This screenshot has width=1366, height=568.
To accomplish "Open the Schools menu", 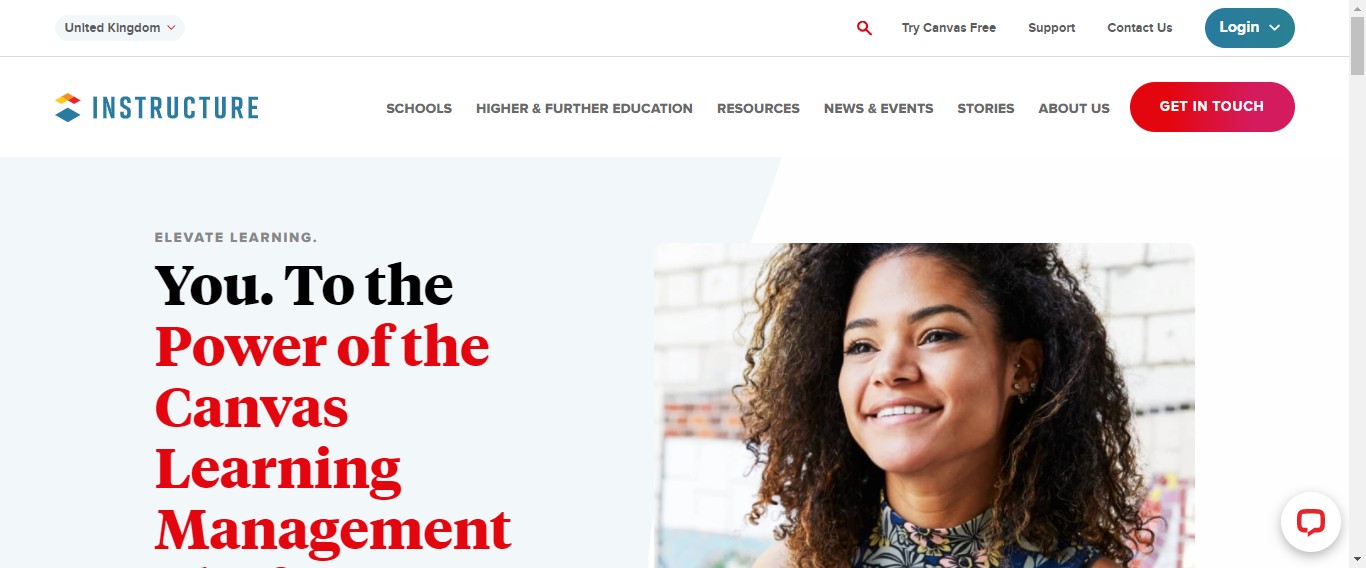I will tap(419, 108).
